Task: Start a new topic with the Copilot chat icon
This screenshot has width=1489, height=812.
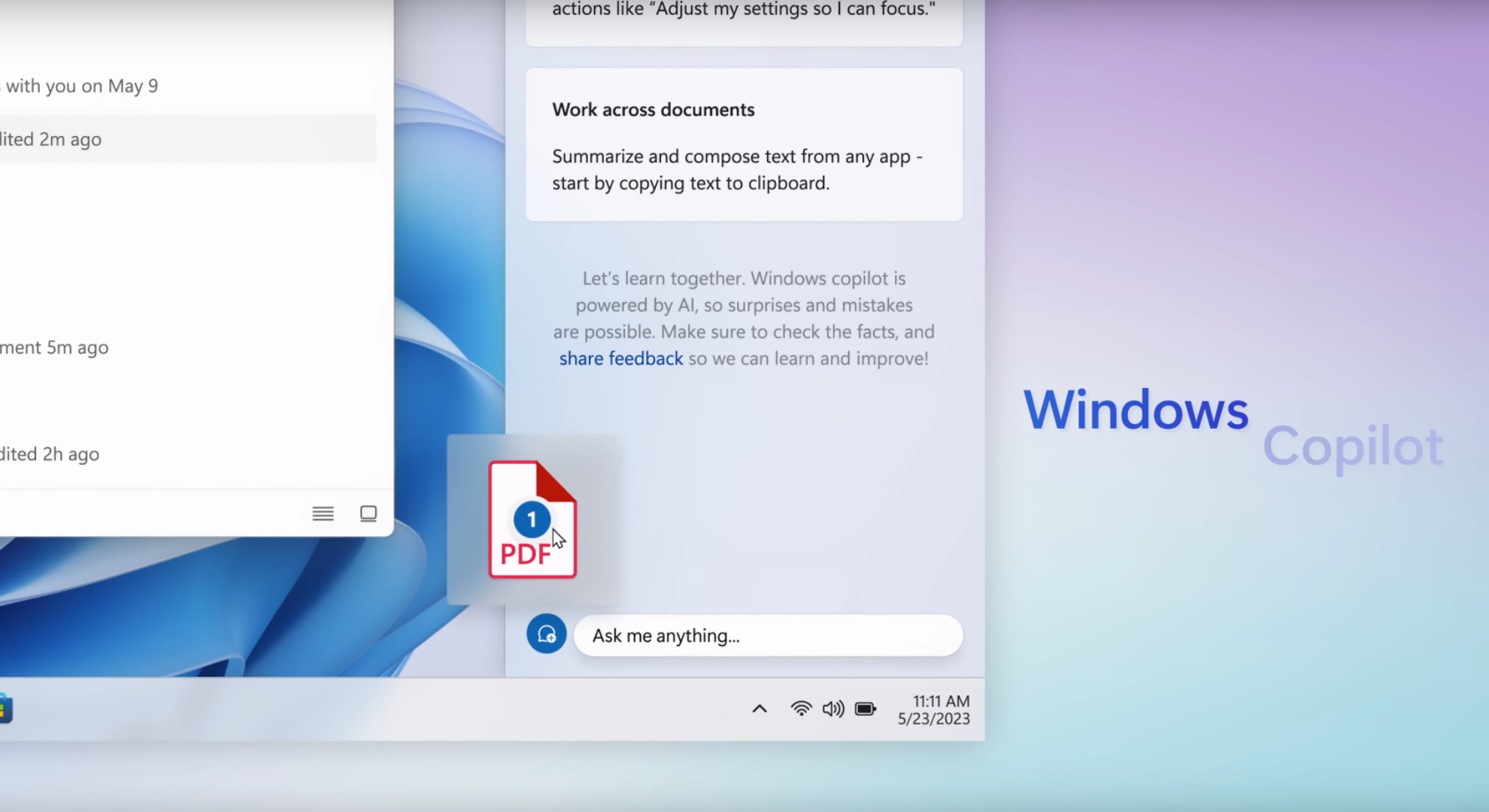Action: (547, 635)
